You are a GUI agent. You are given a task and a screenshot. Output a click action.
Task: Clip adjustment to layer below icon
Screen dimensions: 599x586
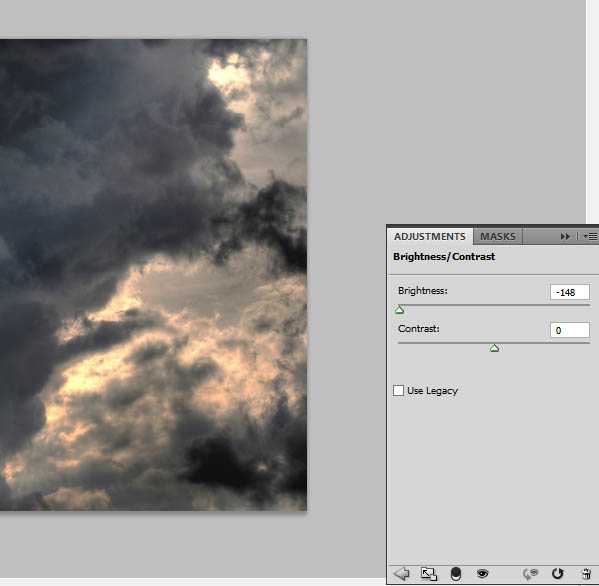coord(456,573)
